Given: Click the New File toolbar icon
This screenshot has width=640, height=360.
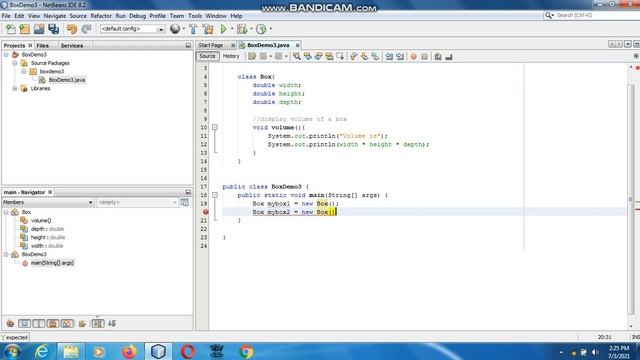Looking at the screenshot, I should tap(11, 29).
